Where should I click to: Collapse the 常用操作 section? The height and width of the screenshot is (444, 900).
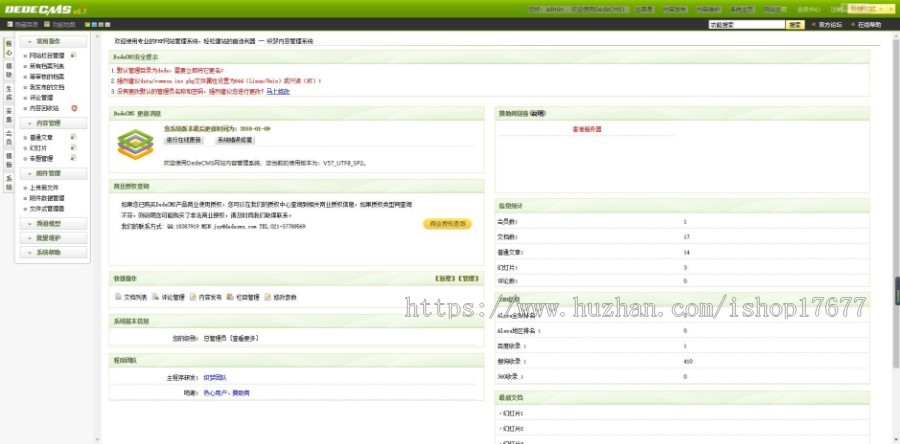pyautogui.click(x=53, y=41)
